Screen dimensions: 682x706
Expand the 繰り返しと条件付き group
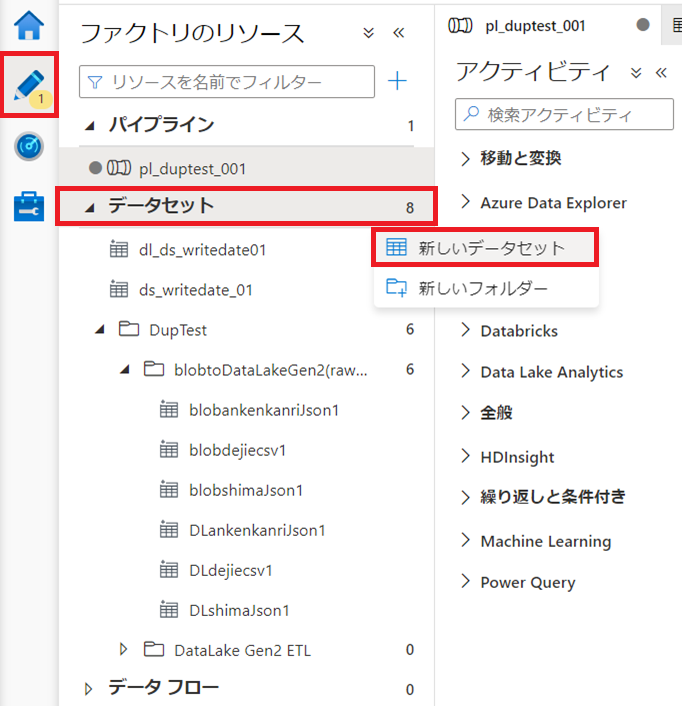[x=465, y=497]
